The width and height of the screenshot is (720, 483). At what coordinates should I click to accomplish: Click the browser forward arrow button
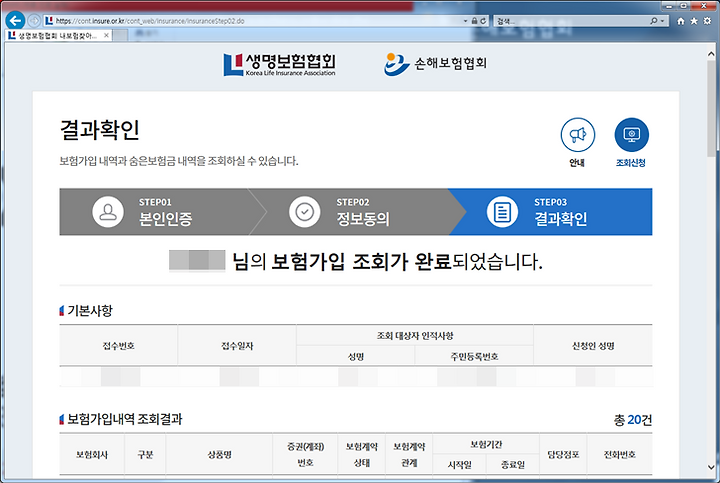(x=34, y=21)
